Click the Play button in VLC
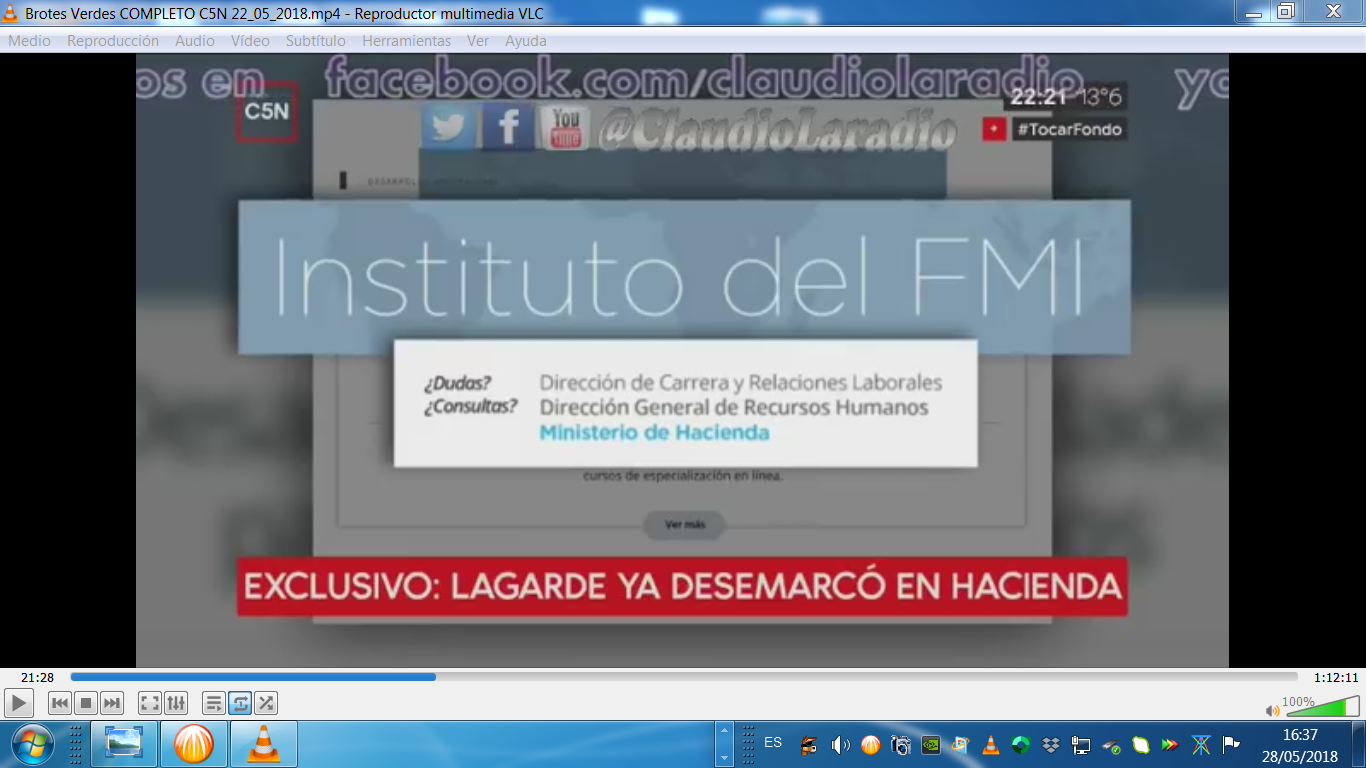 [x=18, y=703]
